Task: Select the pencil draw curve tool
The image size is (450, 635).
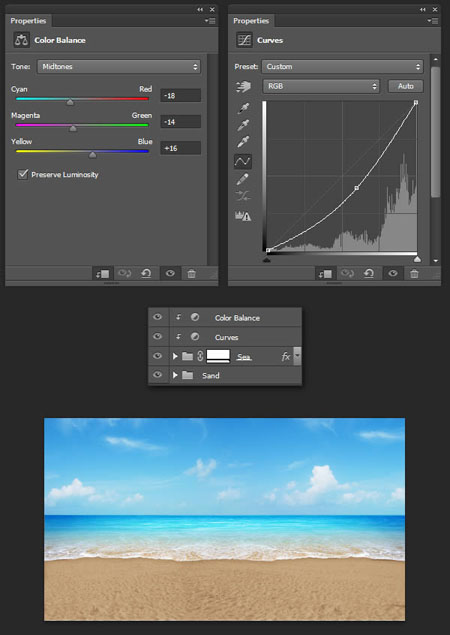Action: point(243,179)
